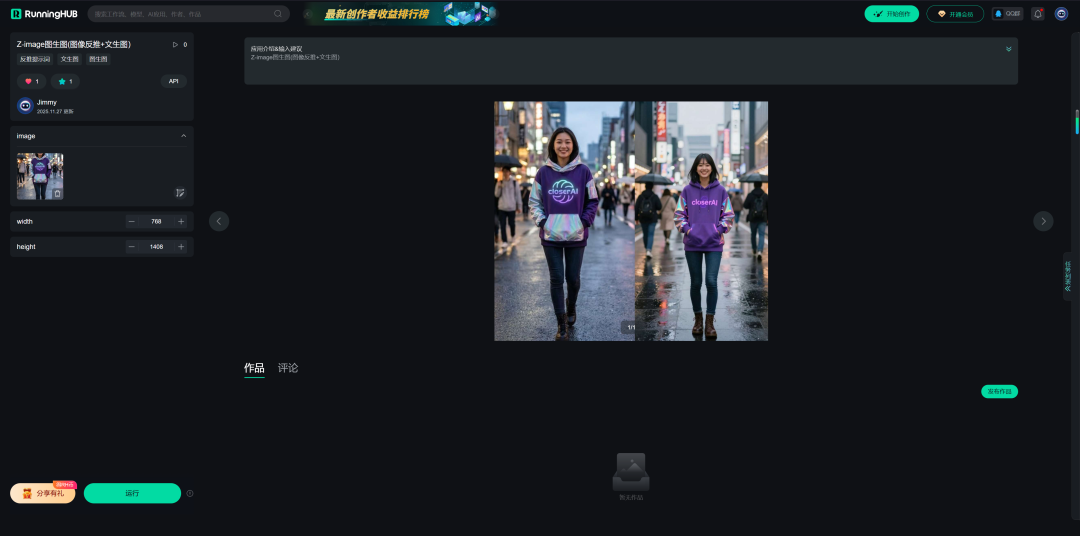Increase height with plus button
Viewport: 1080px width, 536px height.
[x=181, y=247]
